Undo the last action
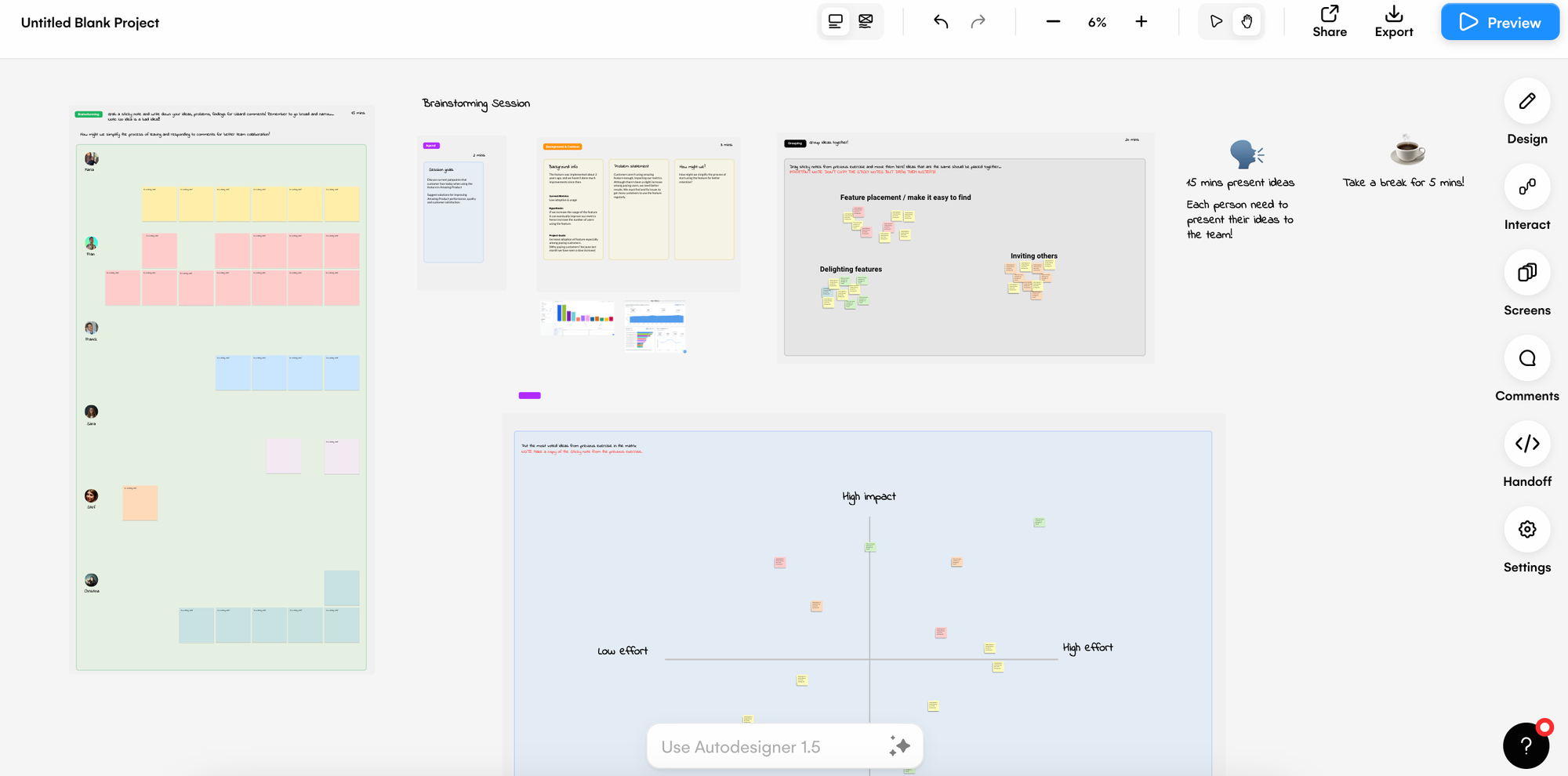The image size is (1568, 776). pyautogui.click(x=941, y=22)
